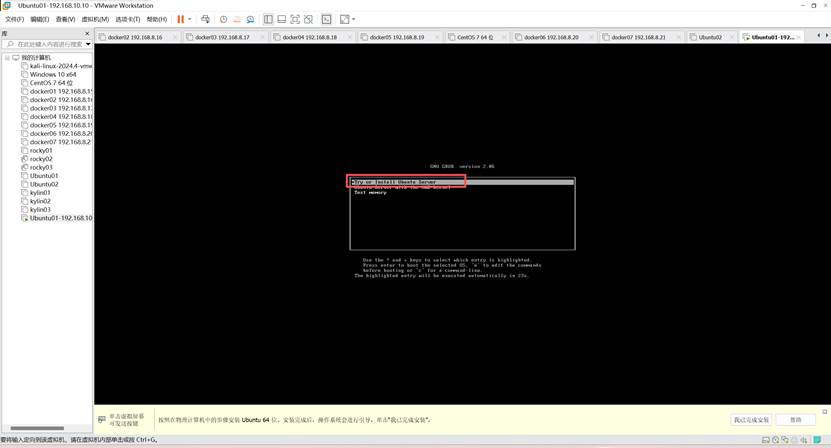Open the 文件(F) menu

[x=14, y=19]
